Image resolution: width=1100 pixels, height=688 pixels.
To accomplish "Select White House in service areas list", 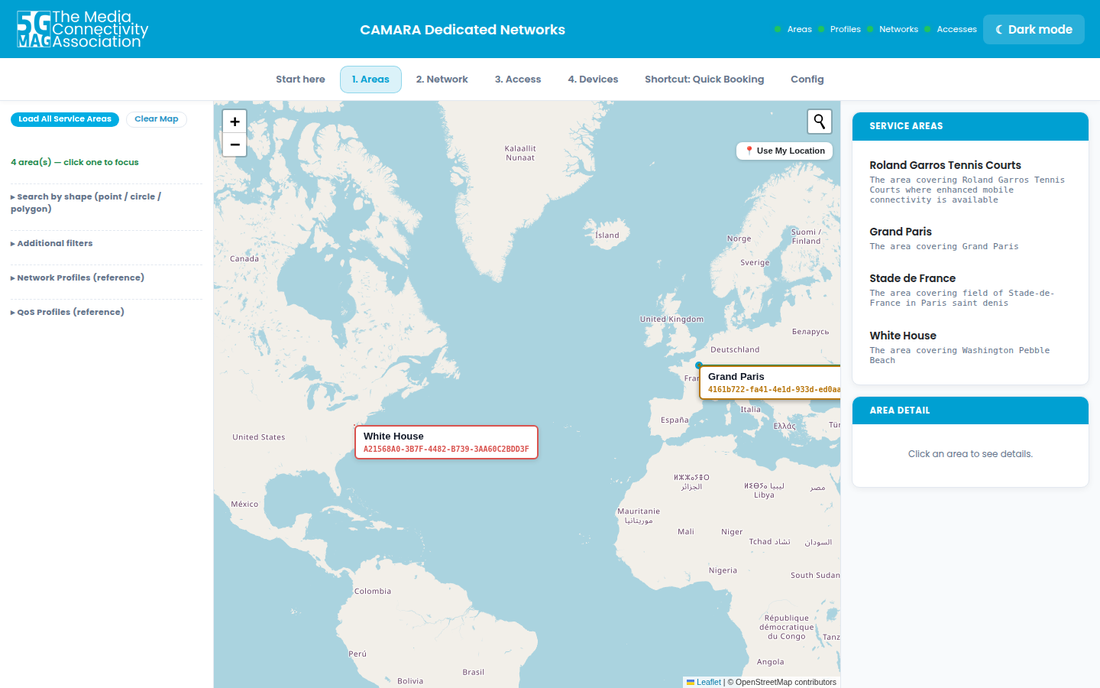I will (970, 347).
